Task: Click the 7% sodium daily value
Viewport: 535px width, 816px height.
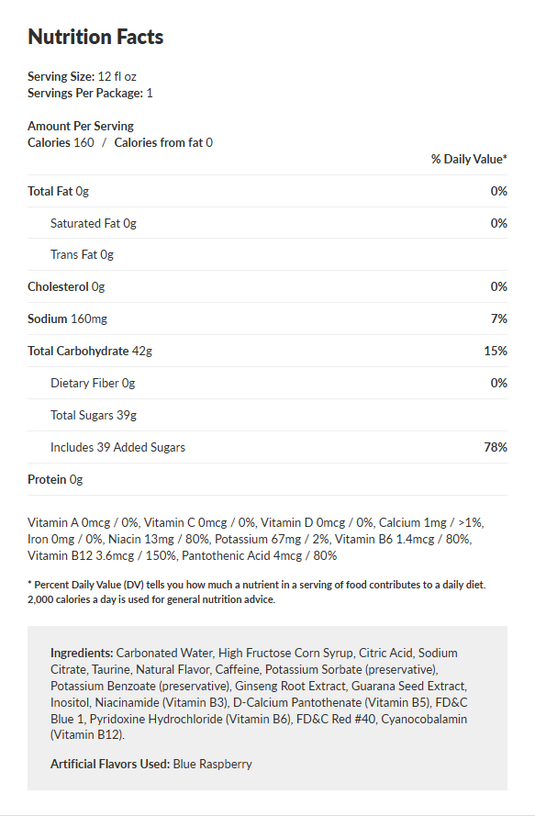Action: click(499, 319)
